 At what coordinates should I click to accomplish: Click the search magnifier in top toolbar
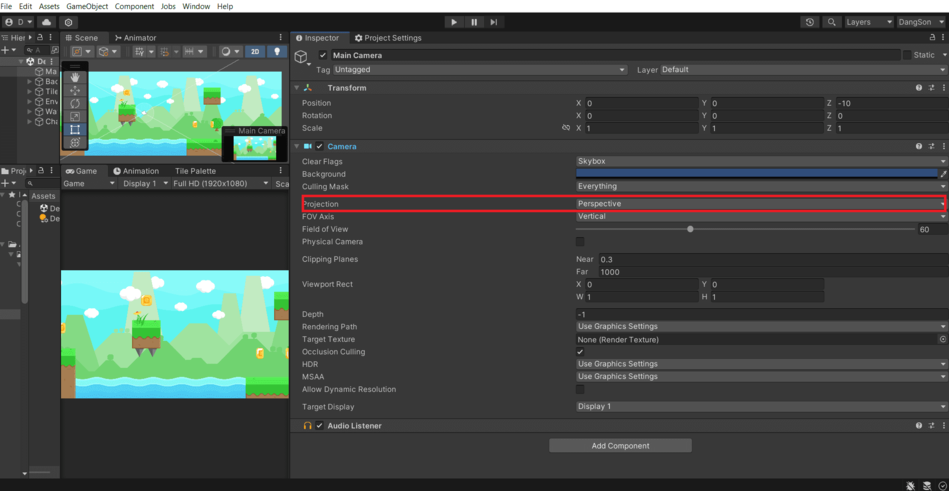831,22
